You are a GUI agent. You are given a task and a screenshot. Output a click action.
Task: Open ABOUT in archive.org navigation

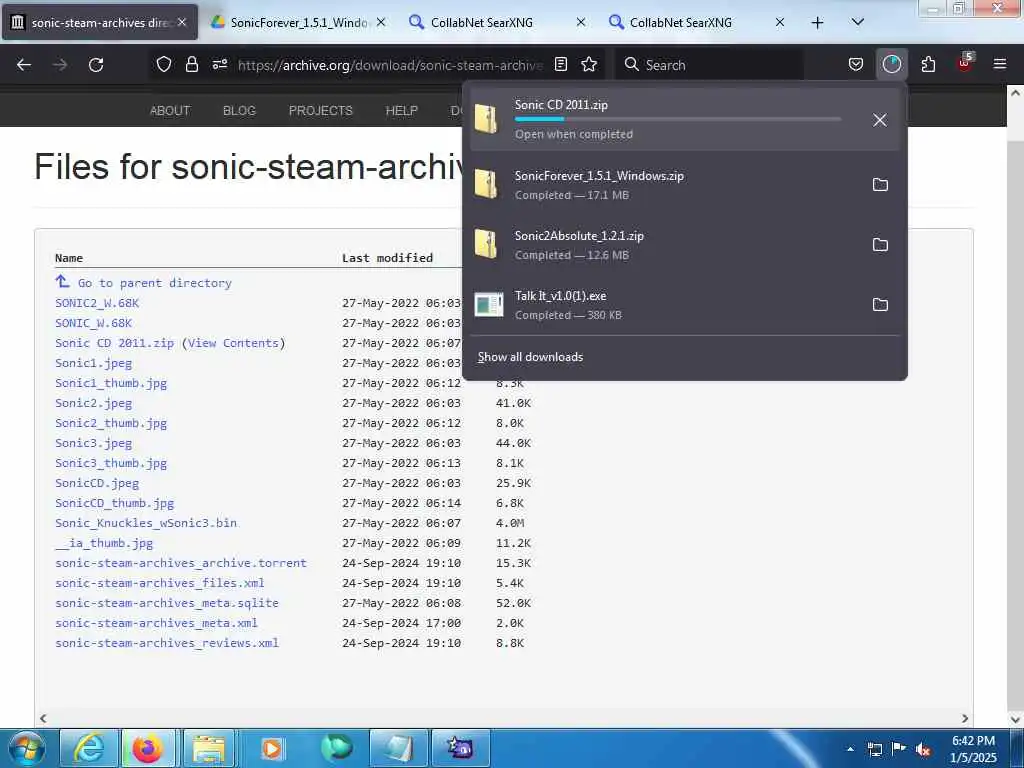(x=170, y=110)
